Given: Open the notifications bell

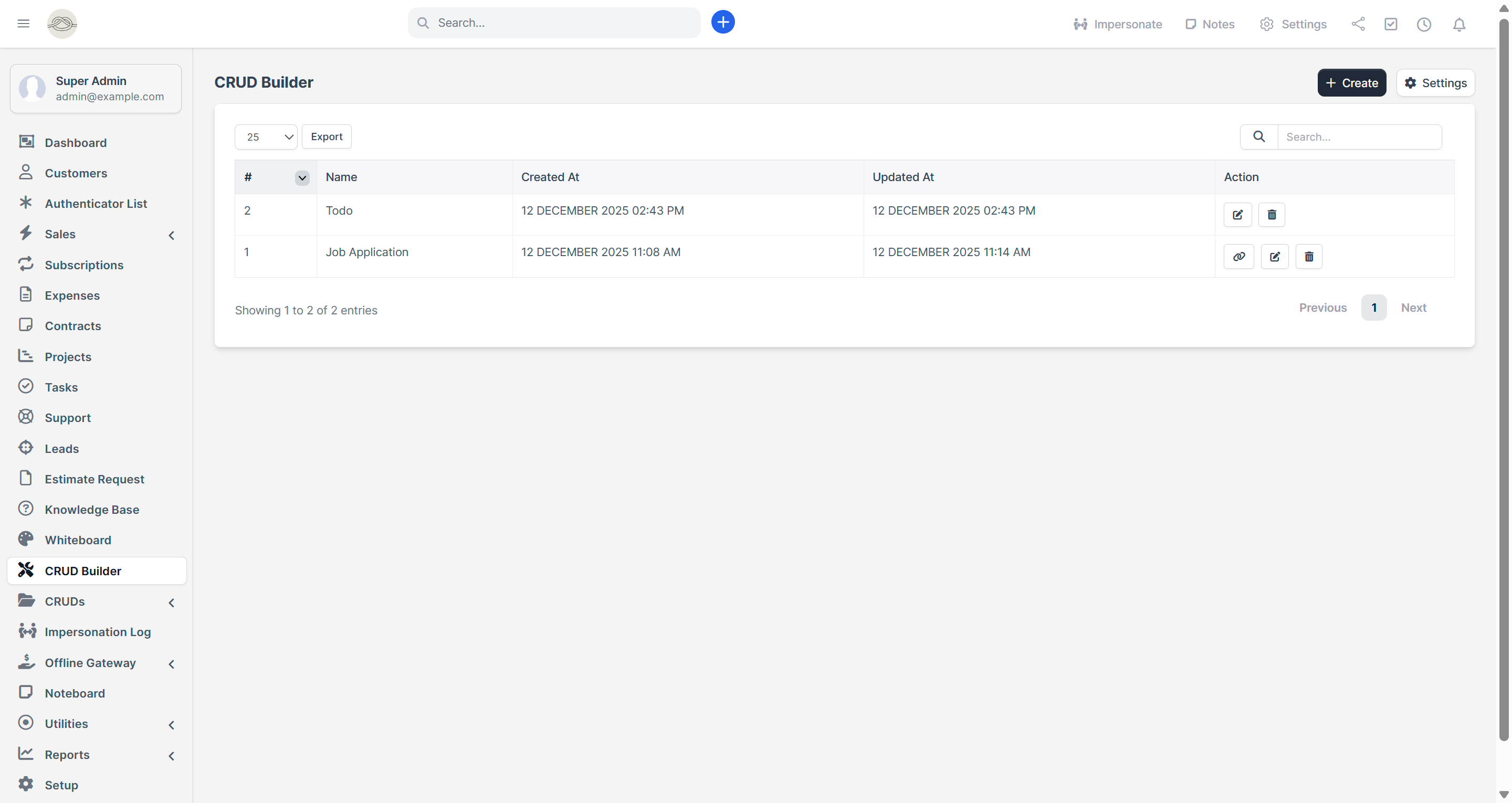Looking at the screenshot, I should [x=1458, y=24].
